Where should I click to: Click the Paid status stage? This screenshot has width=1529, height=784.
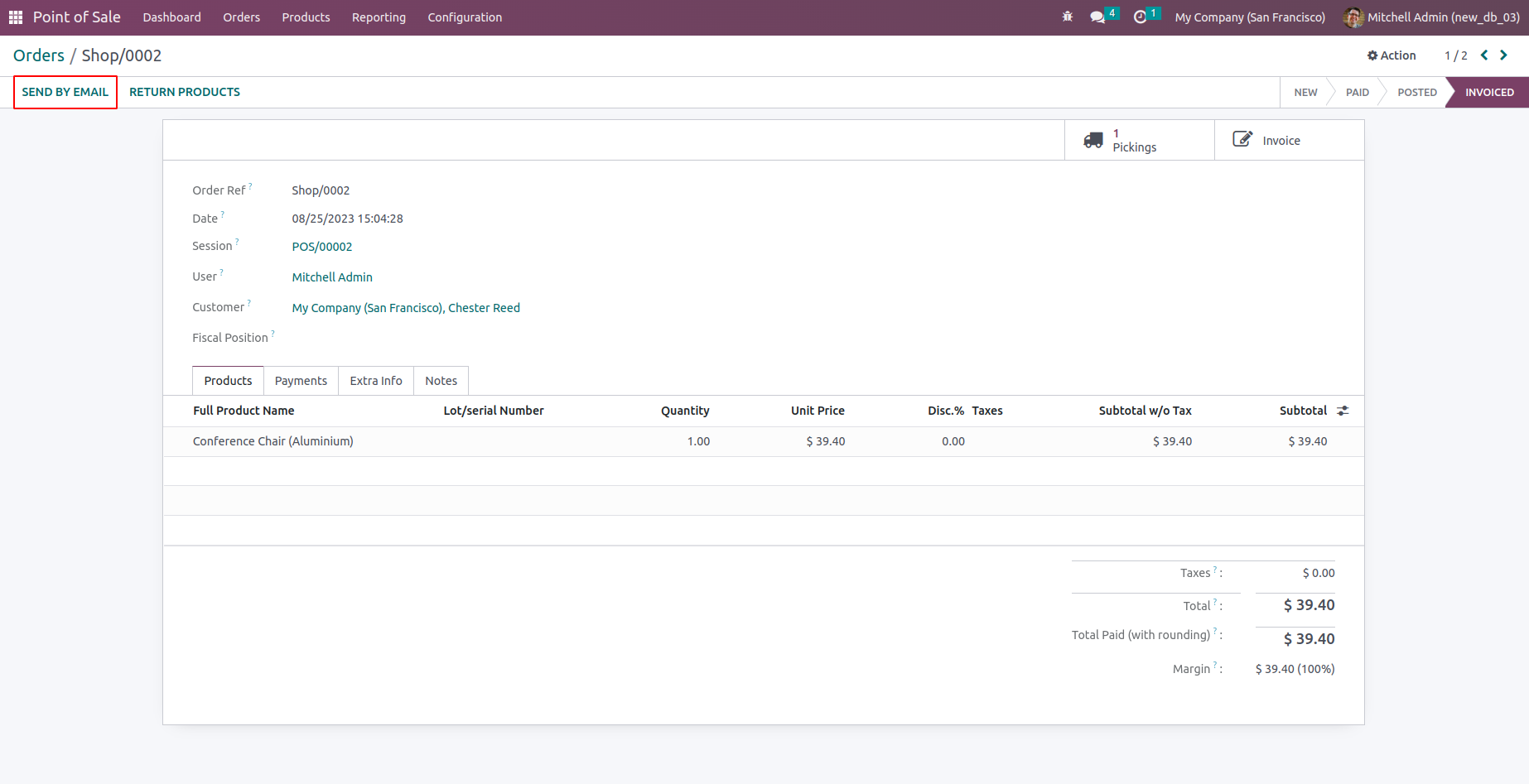click(x=1357, y=93)
